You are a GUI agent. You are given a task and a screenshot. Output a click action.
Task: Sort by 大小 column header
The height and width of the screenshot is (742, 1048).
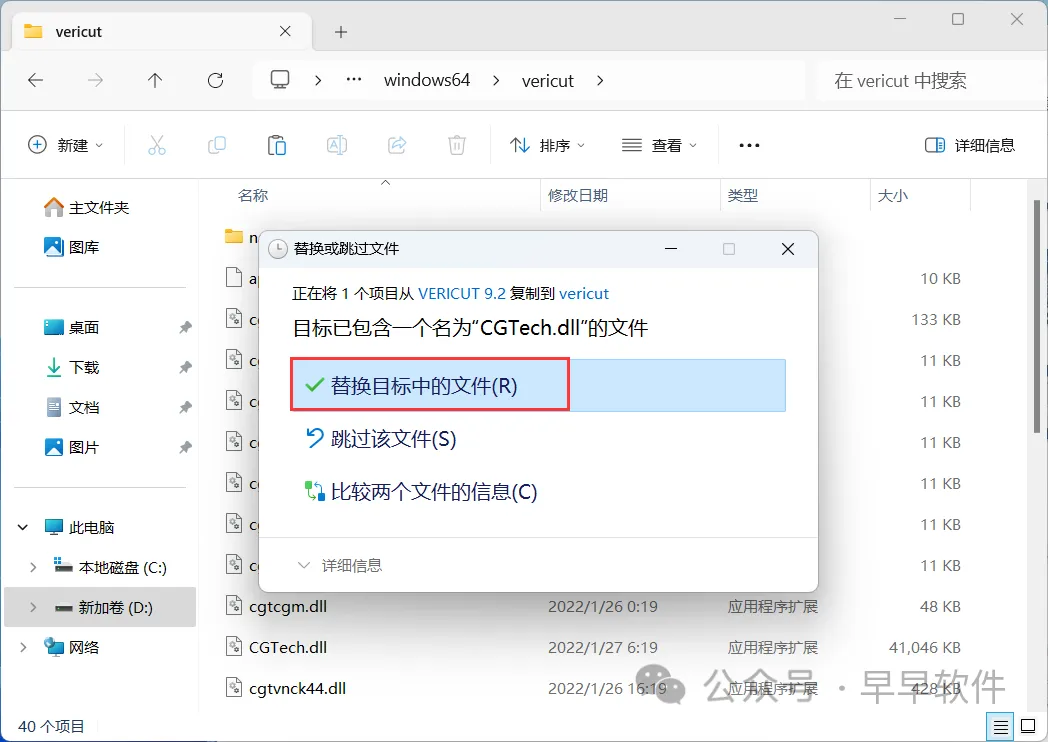[x=892, y=195]
